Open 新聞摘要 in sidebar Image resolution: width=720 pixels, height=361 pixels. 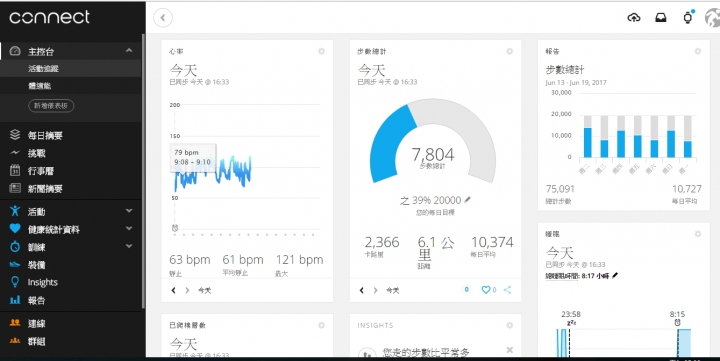point(45,188)
